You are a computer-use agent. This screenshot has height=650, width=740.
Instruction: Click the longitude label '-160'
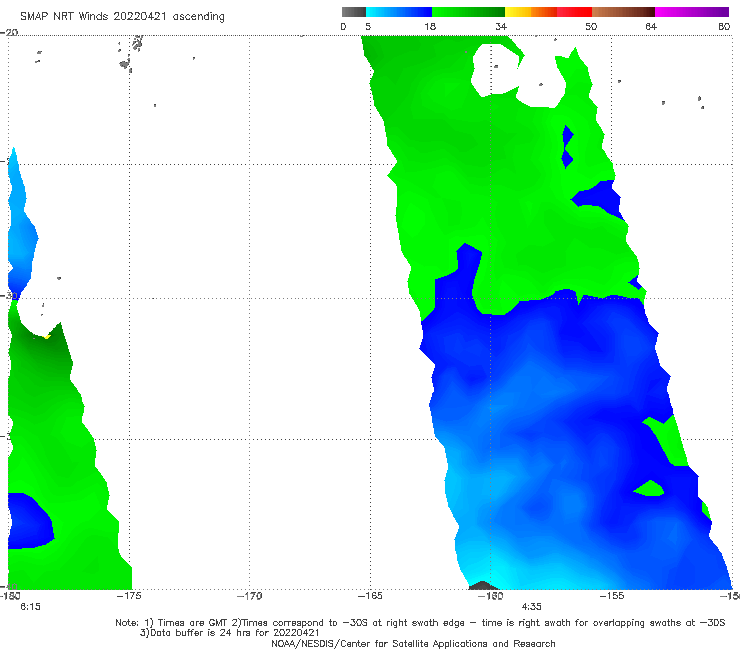click(x=491, y=596)
